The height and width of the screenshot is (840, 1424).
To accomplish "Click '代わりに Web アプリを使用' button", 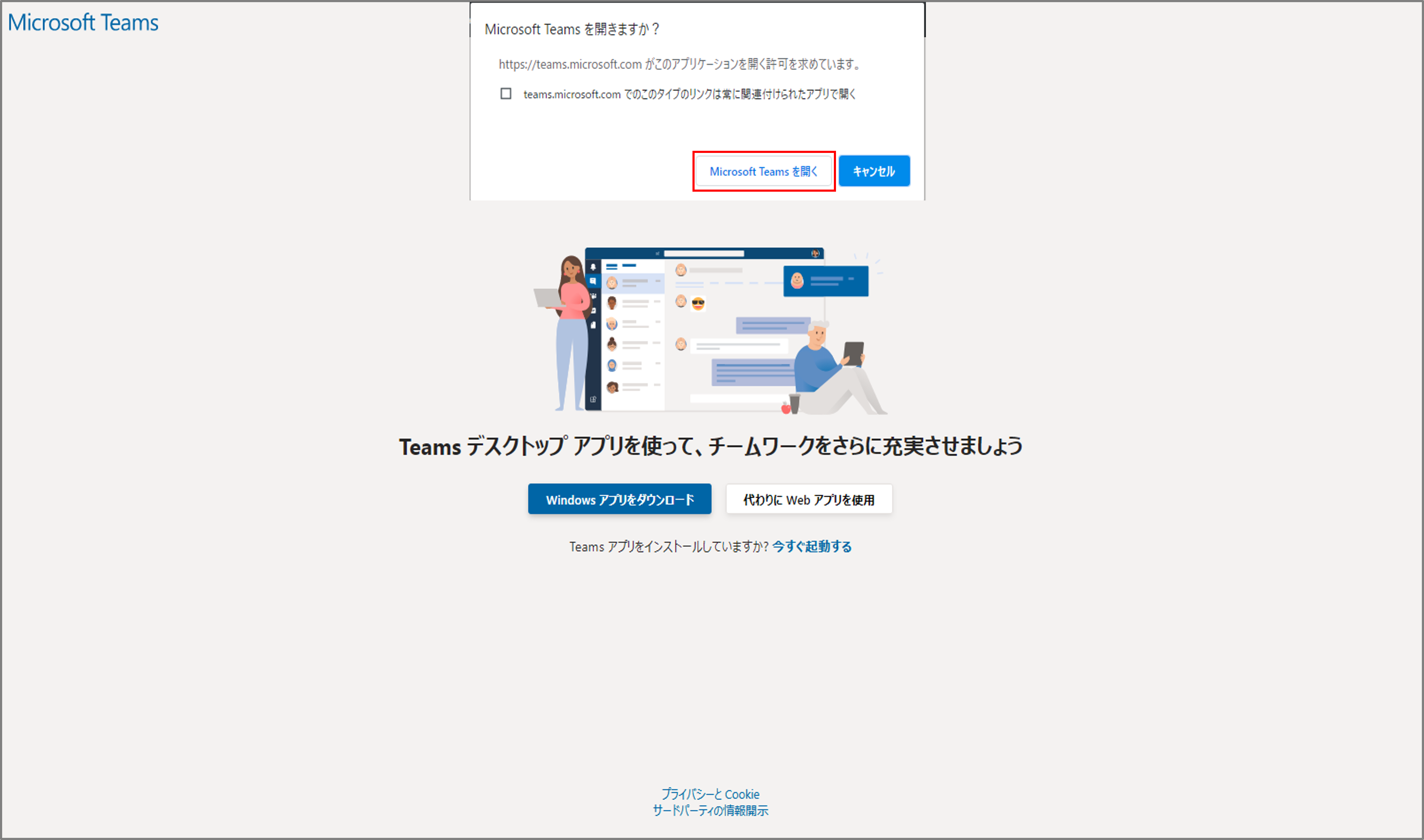I will pos(809,499).
